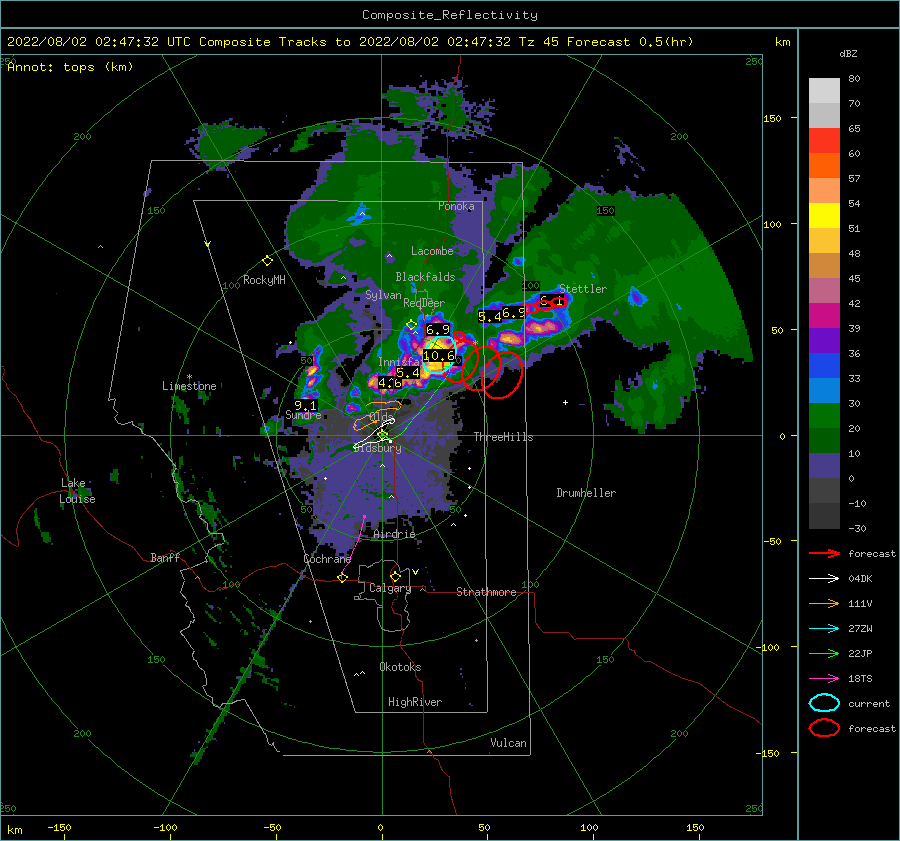Click the red forecast ellipse legend icon

pyautogui.click(x=824, y=728)
